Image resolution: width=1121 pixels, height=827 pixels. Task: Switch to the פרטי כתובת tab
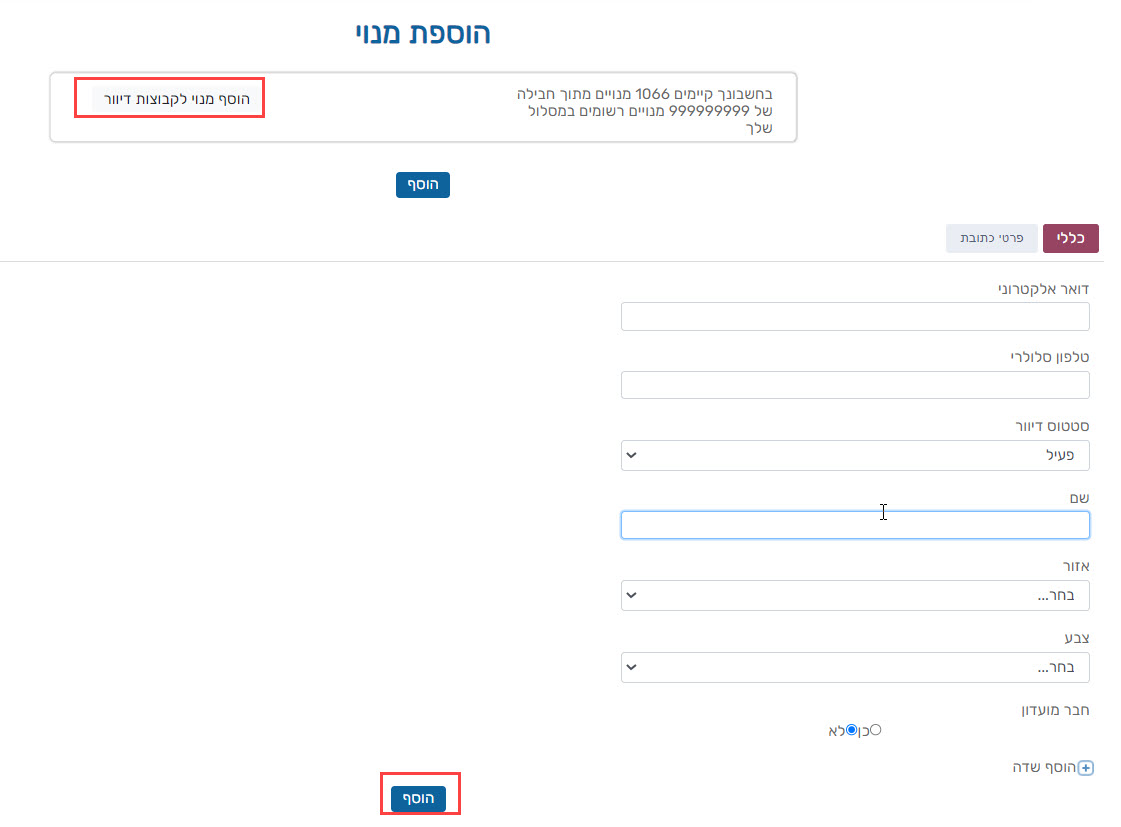pyautogui.click(x=991, y=239)
